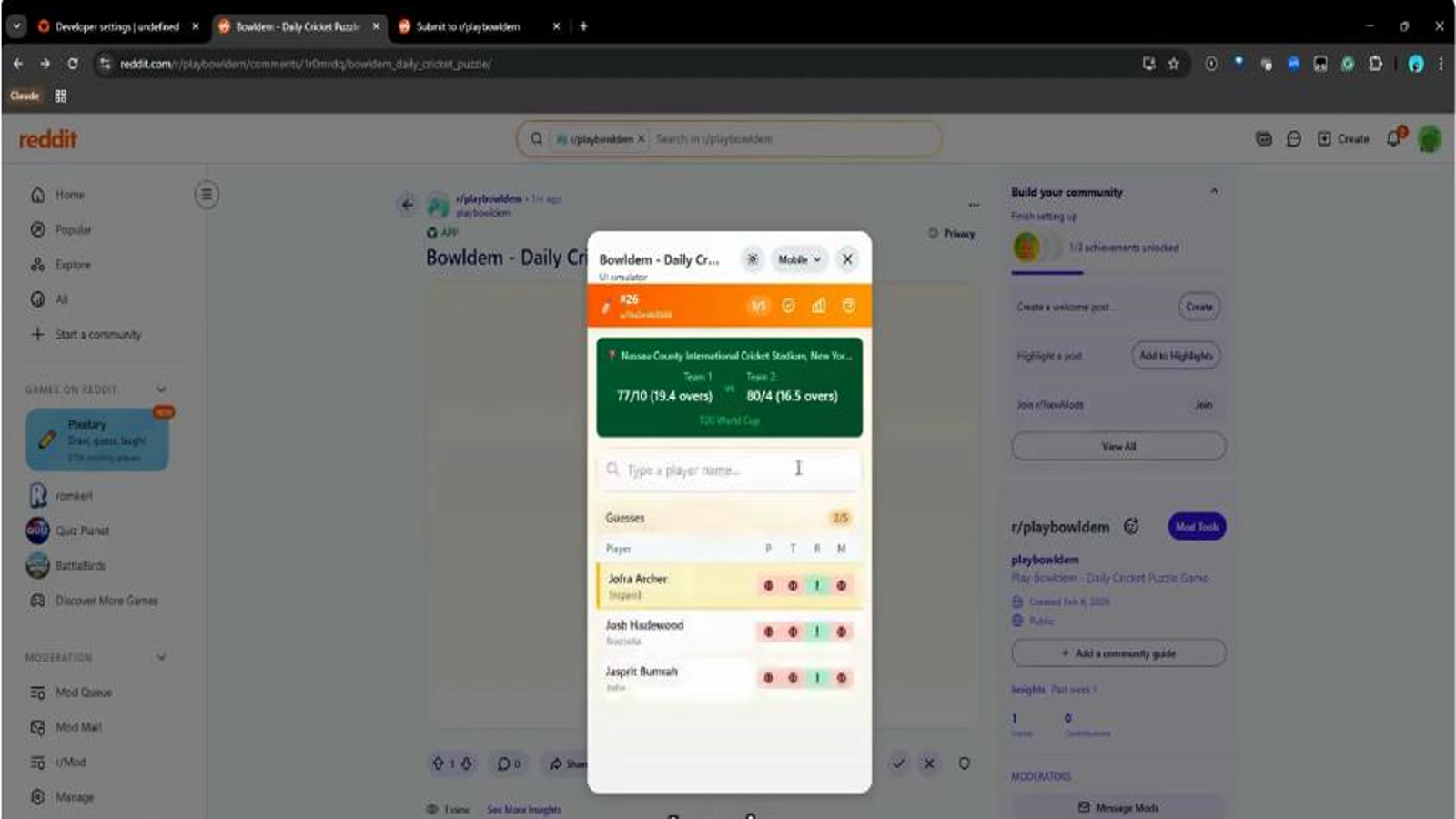
Task: Open the user avatar menu
Action: click(1430, 139)
